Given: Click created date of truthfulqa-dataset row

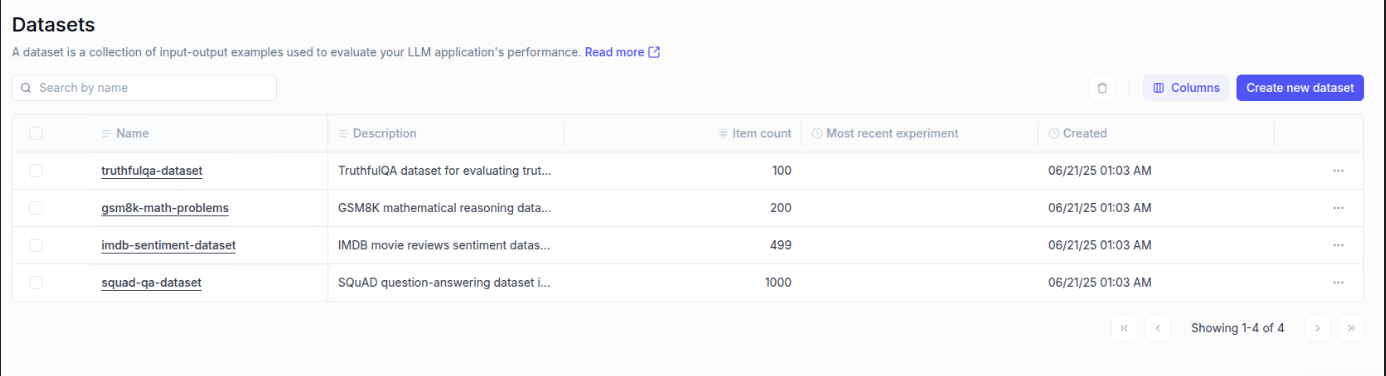Looking at the screenshot, I should pyautogui.click(x=1100, y=171).
